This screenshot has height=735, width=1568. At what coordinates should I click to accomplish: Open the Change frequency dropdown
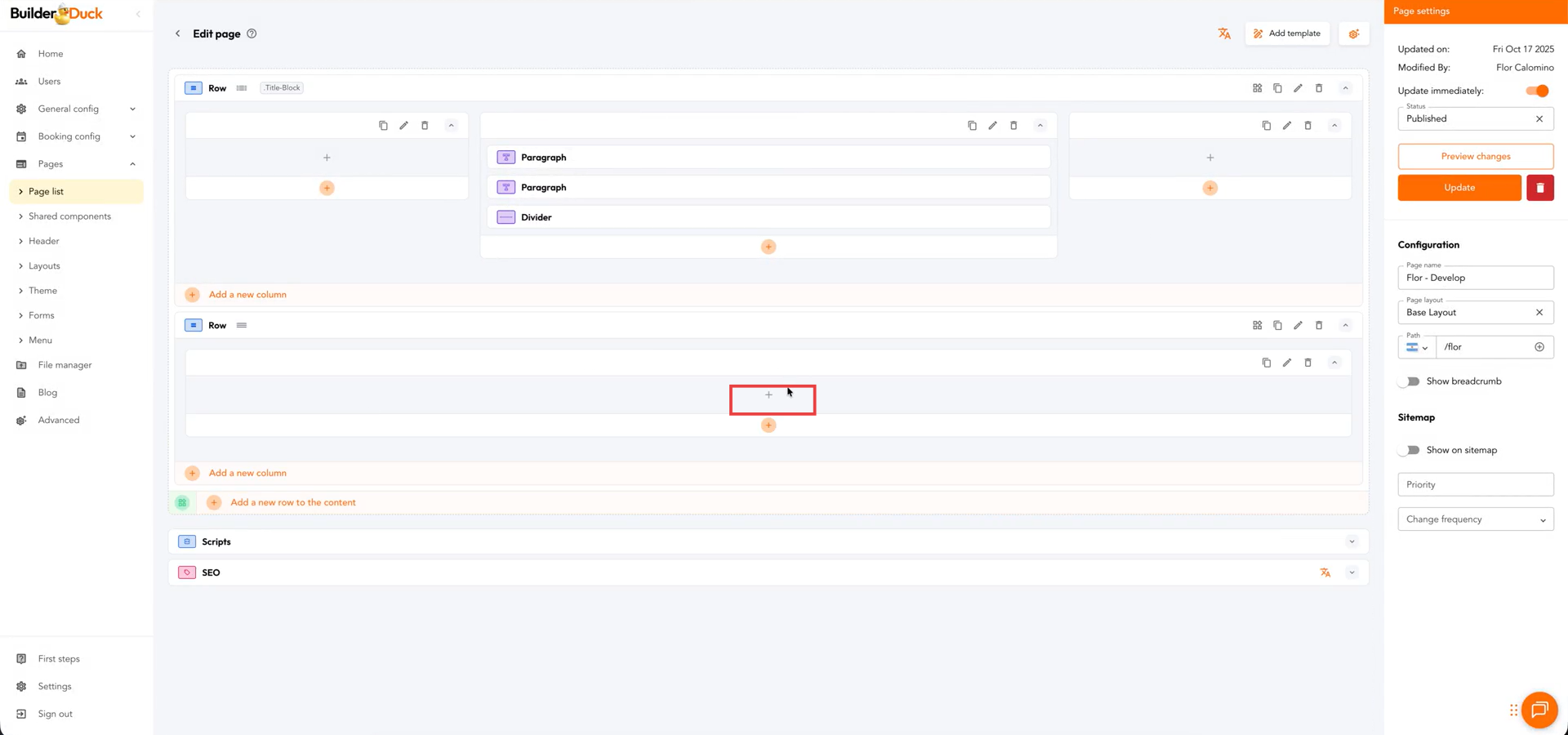tap(1475, 519)
